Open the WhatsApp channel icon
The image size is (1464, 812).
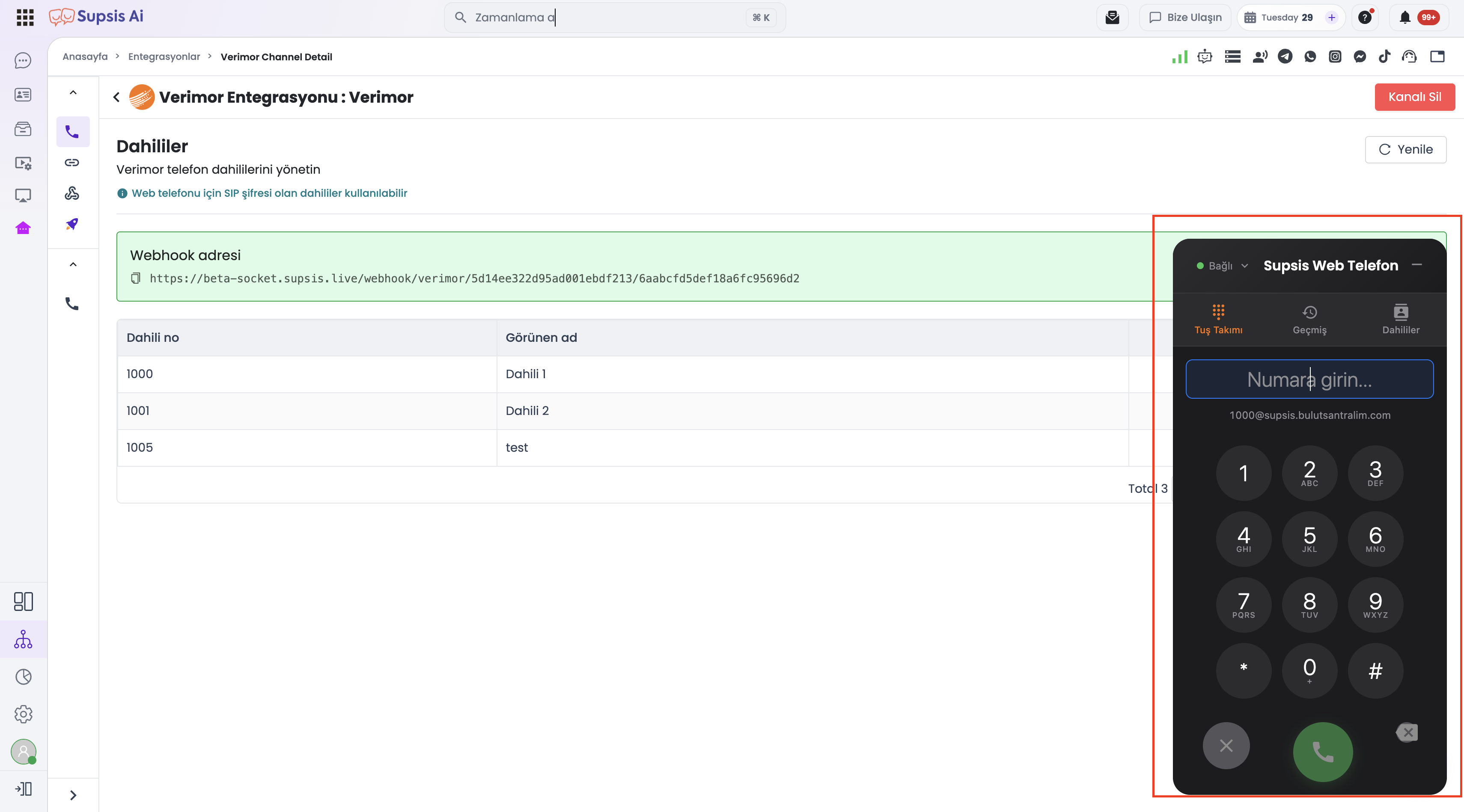[1310, 57]
